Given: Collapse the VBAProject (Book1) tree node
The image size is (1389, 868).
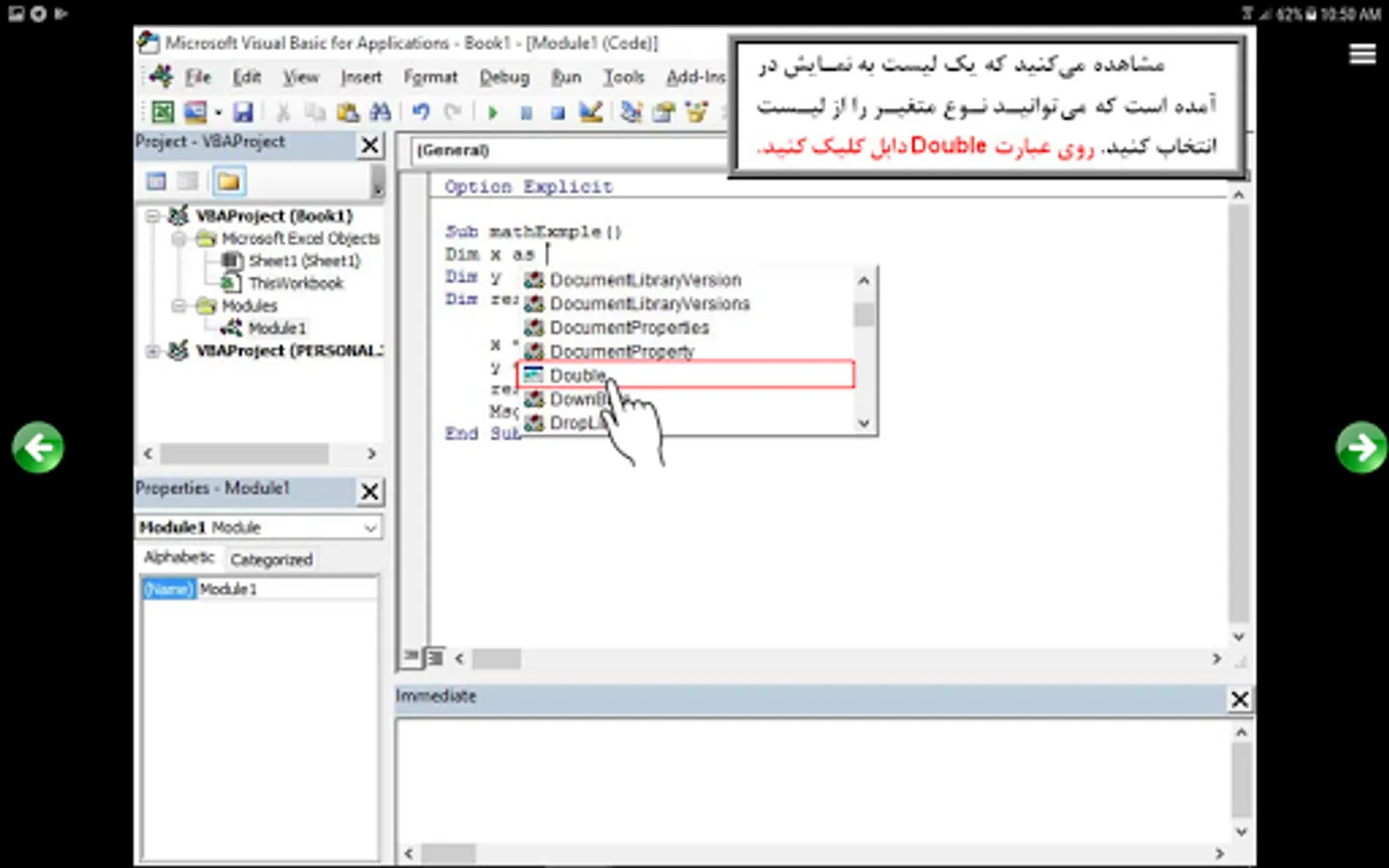Looking at the screenshot, I should click(x=152, y=215).
